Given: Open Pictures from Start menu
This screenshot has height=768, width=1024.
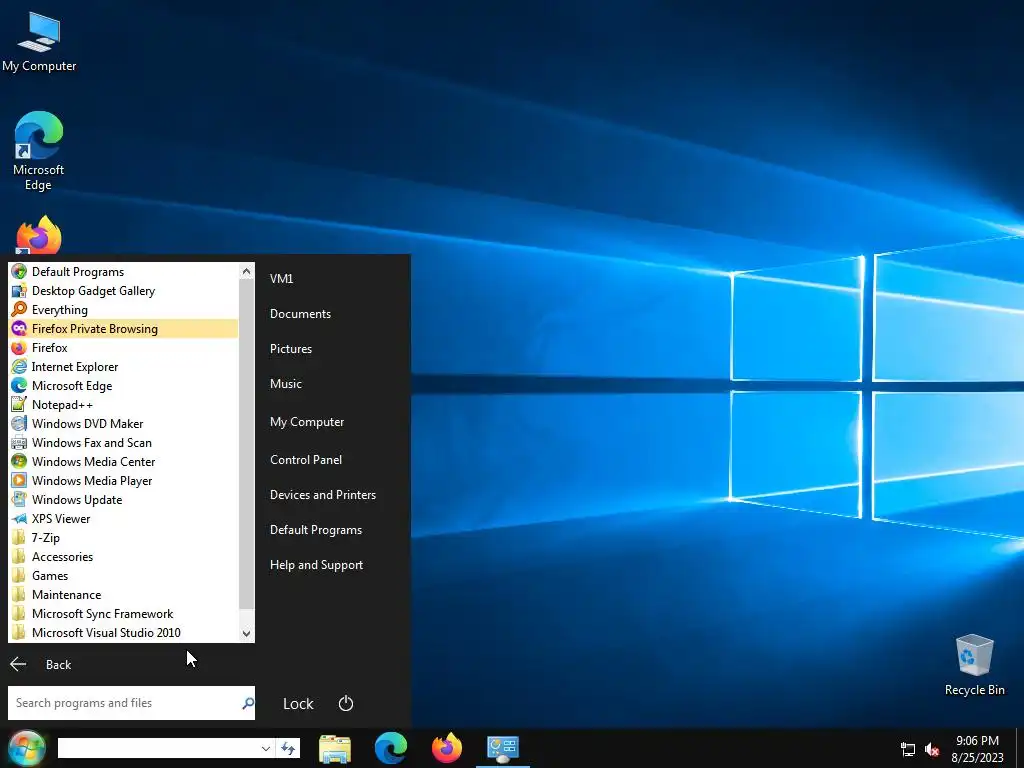Looking at the screenshot, I should pos(291,349).
